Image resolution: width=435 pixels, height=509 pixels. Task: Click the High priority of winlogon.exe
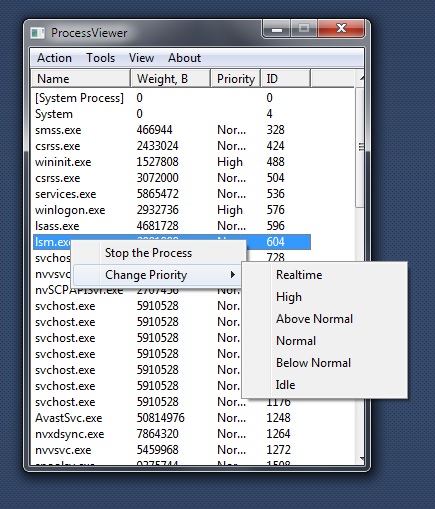pos(230,210)
